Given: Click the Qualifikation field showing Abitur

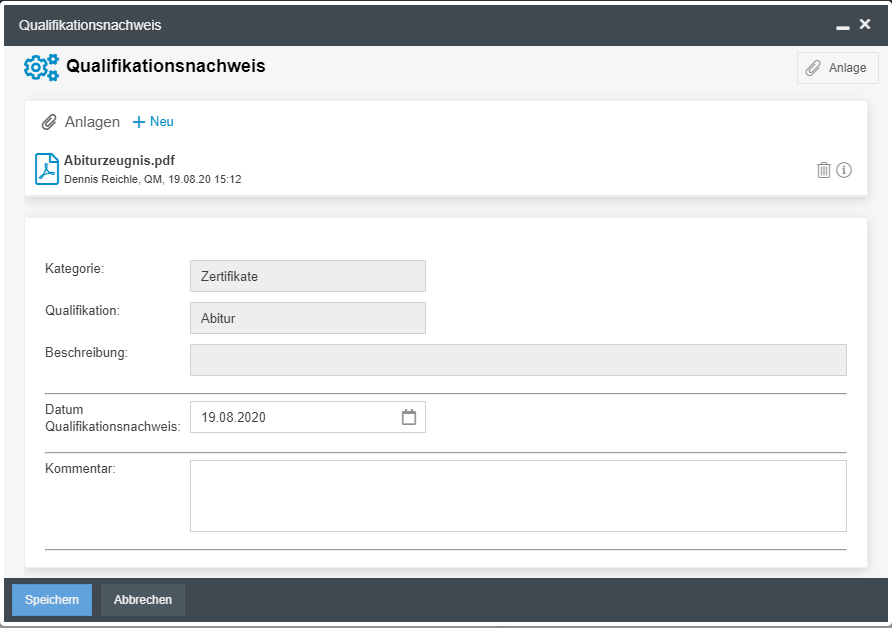Looking at the screenshot, I should click(x=307, y=318).
